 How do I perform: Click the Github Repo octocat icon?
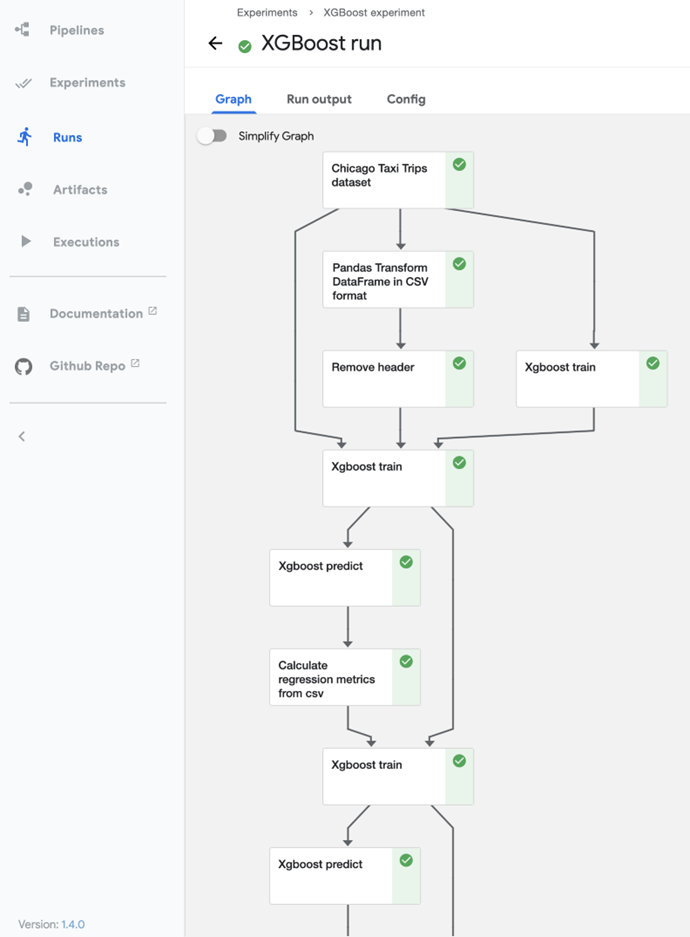click(x=24, y=366)
